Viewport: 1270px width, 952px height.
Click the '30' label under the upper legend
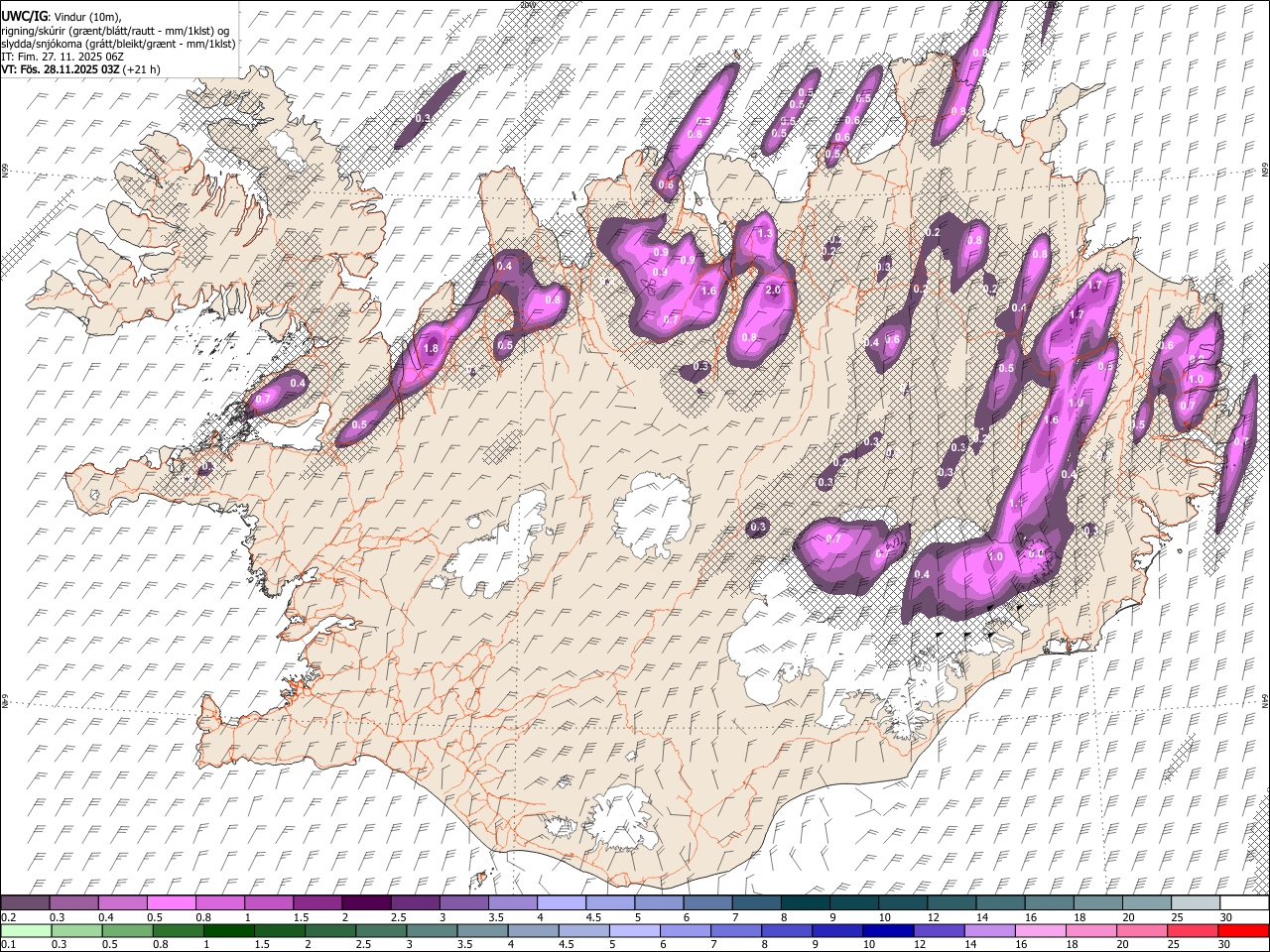(1225, 917)
